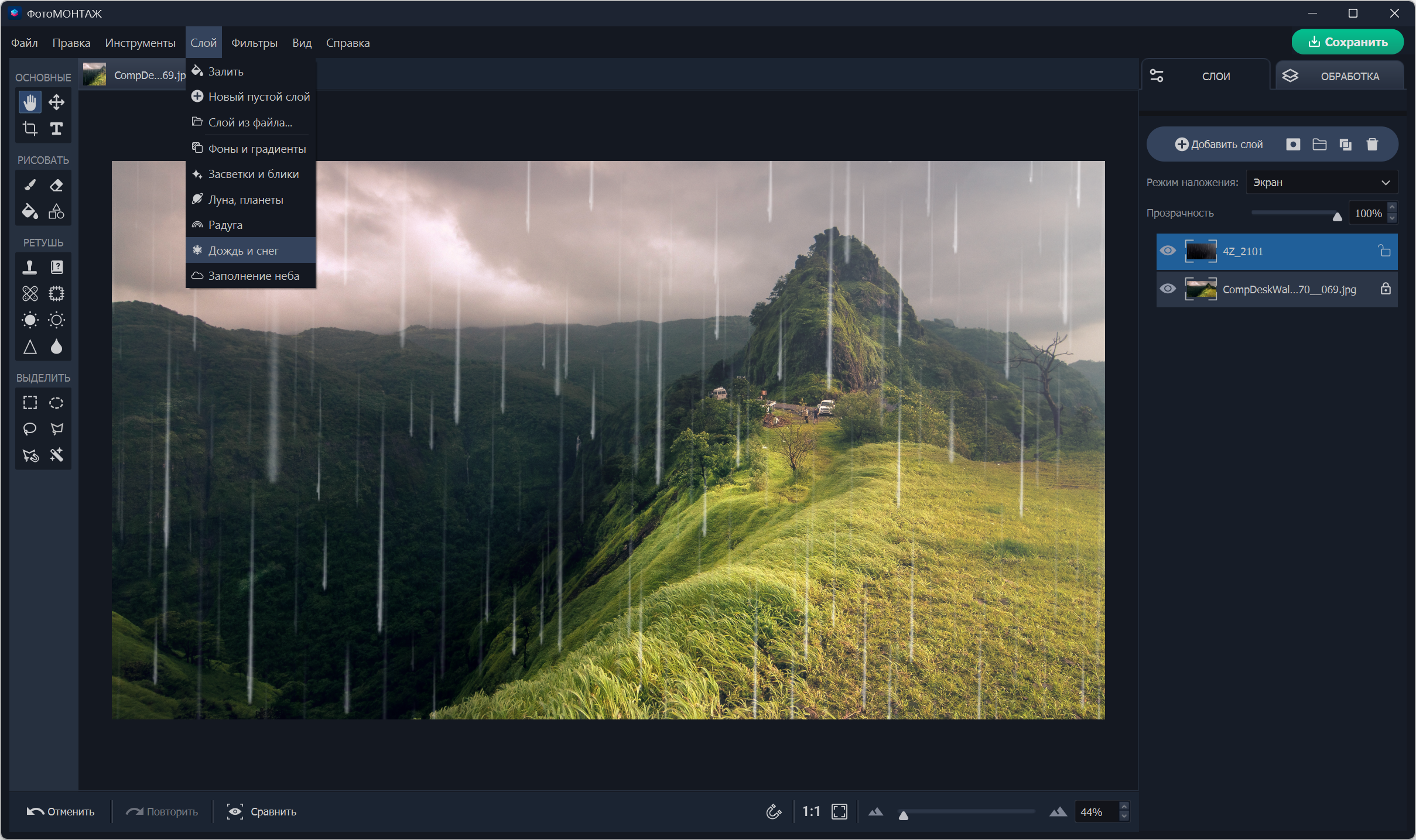Toggle lock on 4Z_2101 layer

[1385, 251]
